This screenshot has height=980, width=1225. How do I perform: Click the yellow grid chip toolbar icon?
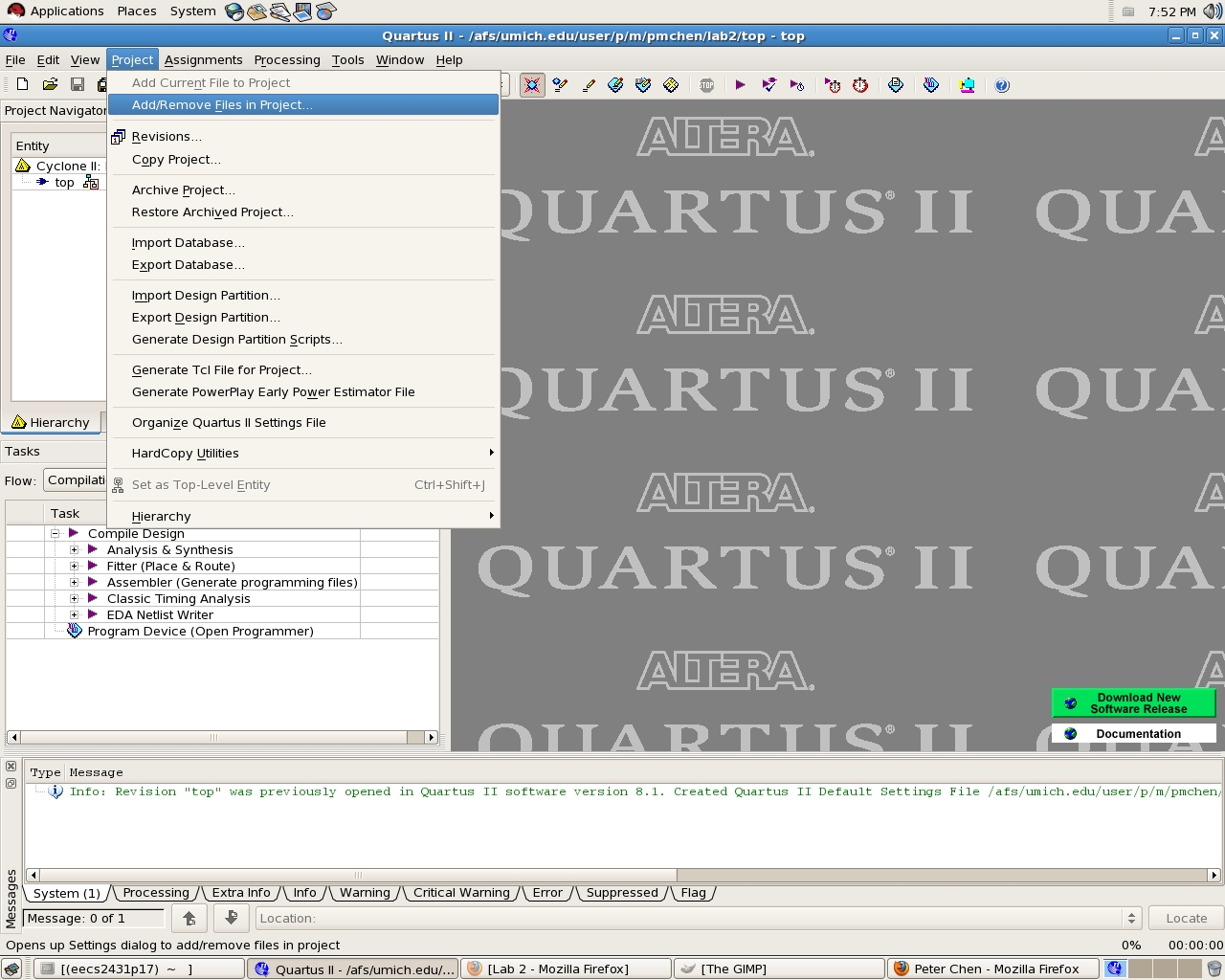click(671, 85)
